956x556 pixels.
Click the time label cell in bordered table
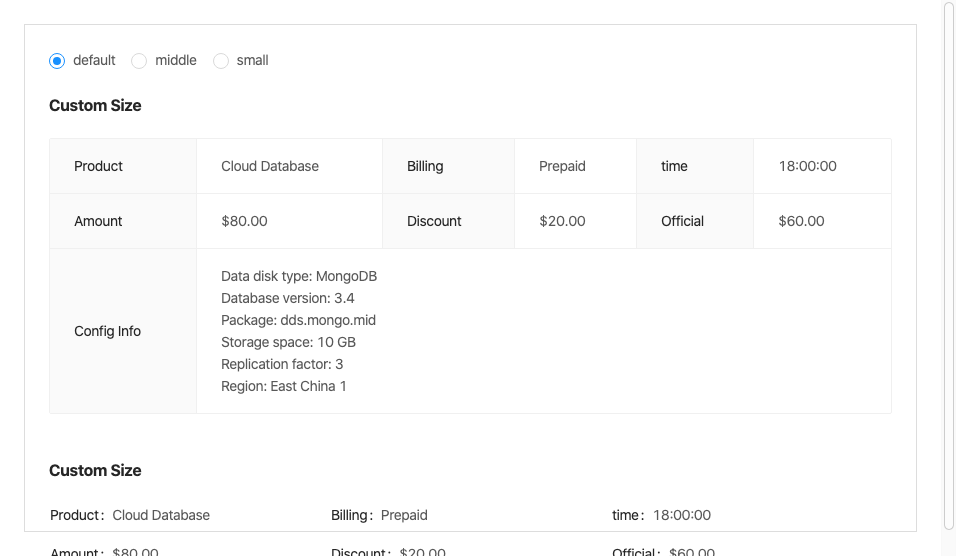[x=674, y=166]
